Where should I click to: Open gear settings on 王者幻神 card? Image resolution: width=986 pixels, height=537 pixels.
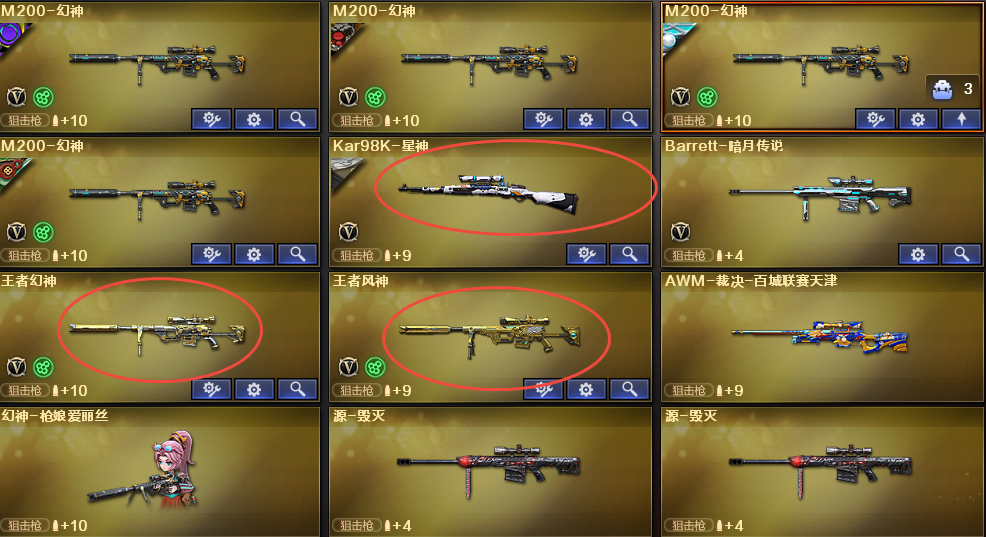[x=254, y=389]
